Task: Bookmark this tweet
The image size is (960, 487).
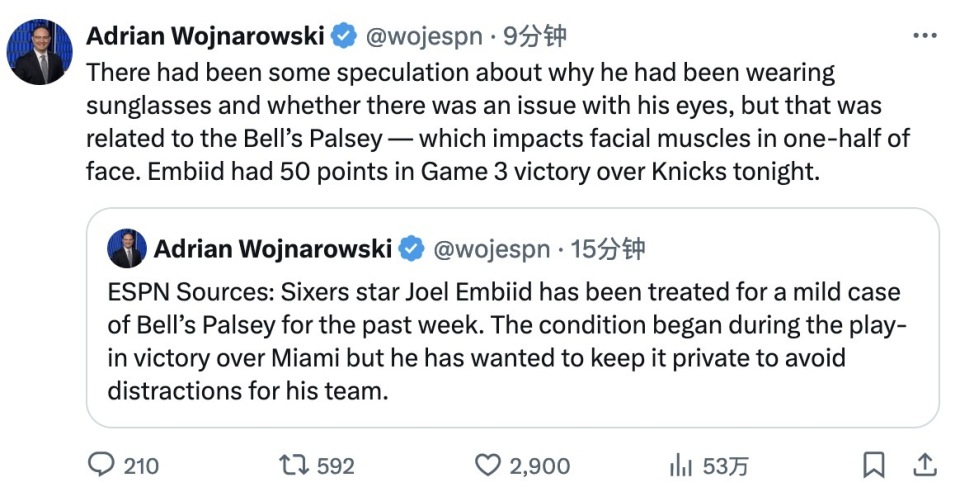Action: coord(874,465)
